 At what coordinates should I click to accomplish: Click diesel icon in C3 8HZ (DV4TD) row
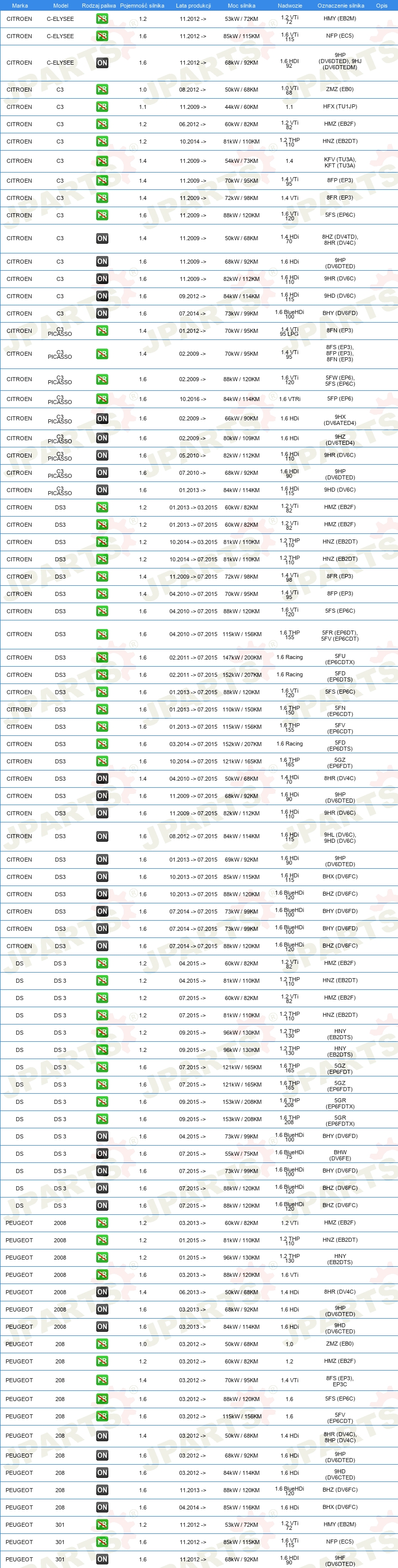coord(102,239)
